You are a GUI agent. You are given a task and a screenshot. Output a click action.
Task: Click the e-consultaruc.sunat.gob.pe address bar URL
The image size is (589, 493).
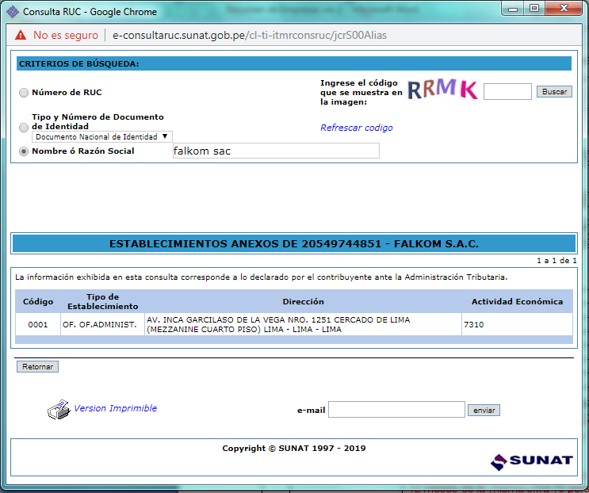tap(249, 35)
